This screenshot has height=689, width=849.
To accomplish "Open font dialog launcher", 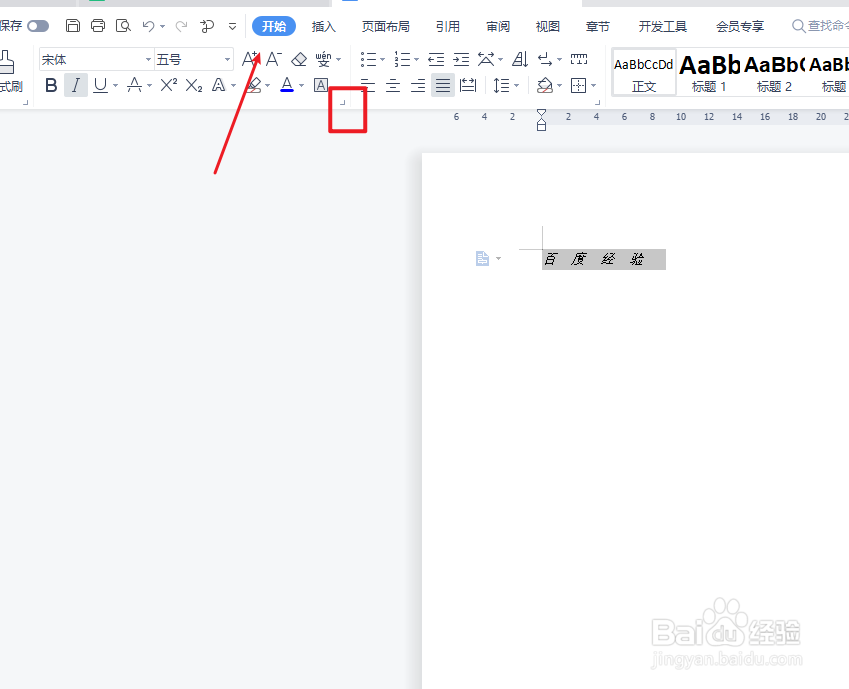I will click(342, 102).
